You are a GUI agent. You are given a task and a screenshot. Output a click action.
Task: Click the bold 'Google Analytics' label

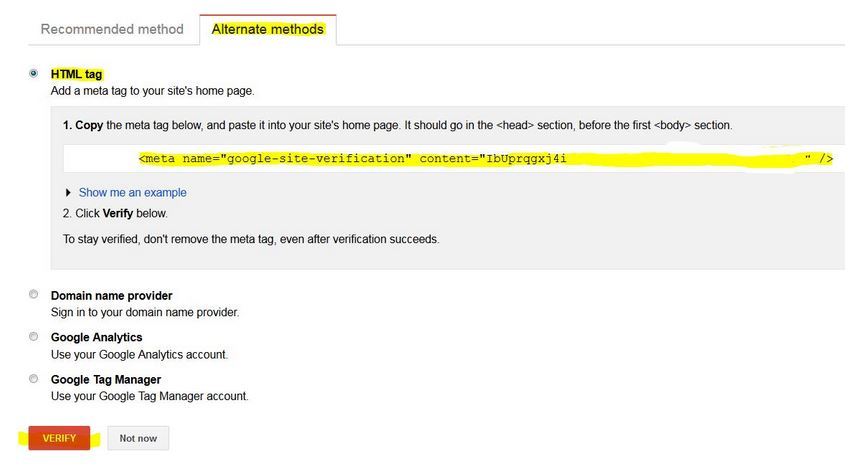tap(96, 338)
